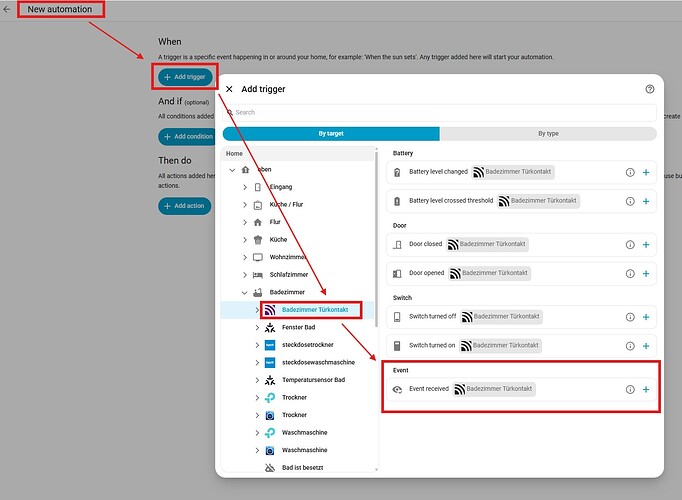
Task: Expand the Eingang area
Action: click(245, 187)
